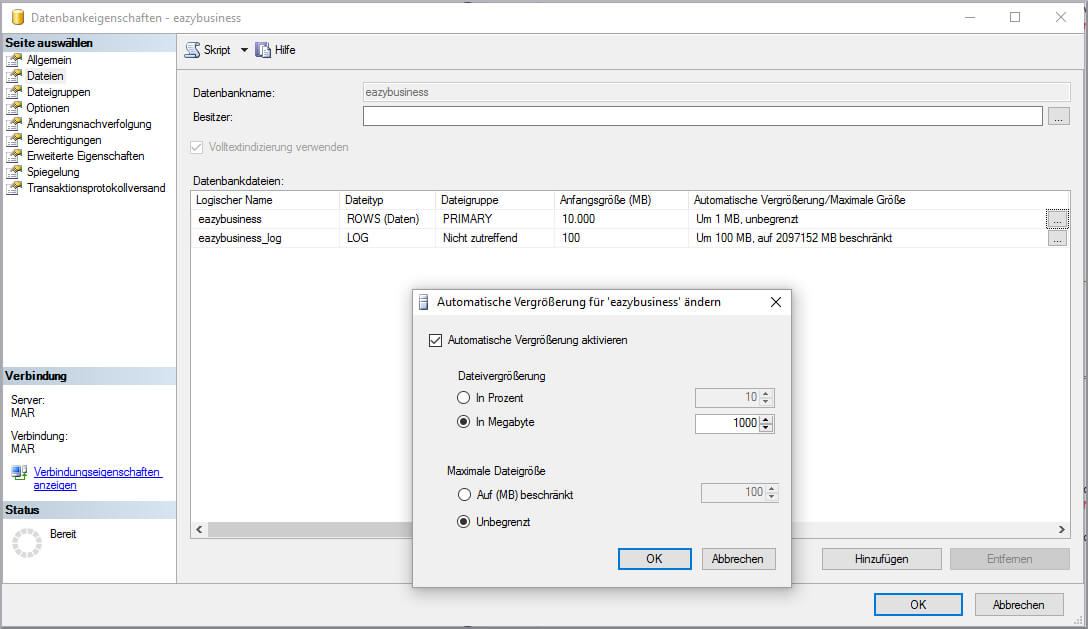Choose Auf (MB) beschränkt radio option

click(x=464, y=495)
